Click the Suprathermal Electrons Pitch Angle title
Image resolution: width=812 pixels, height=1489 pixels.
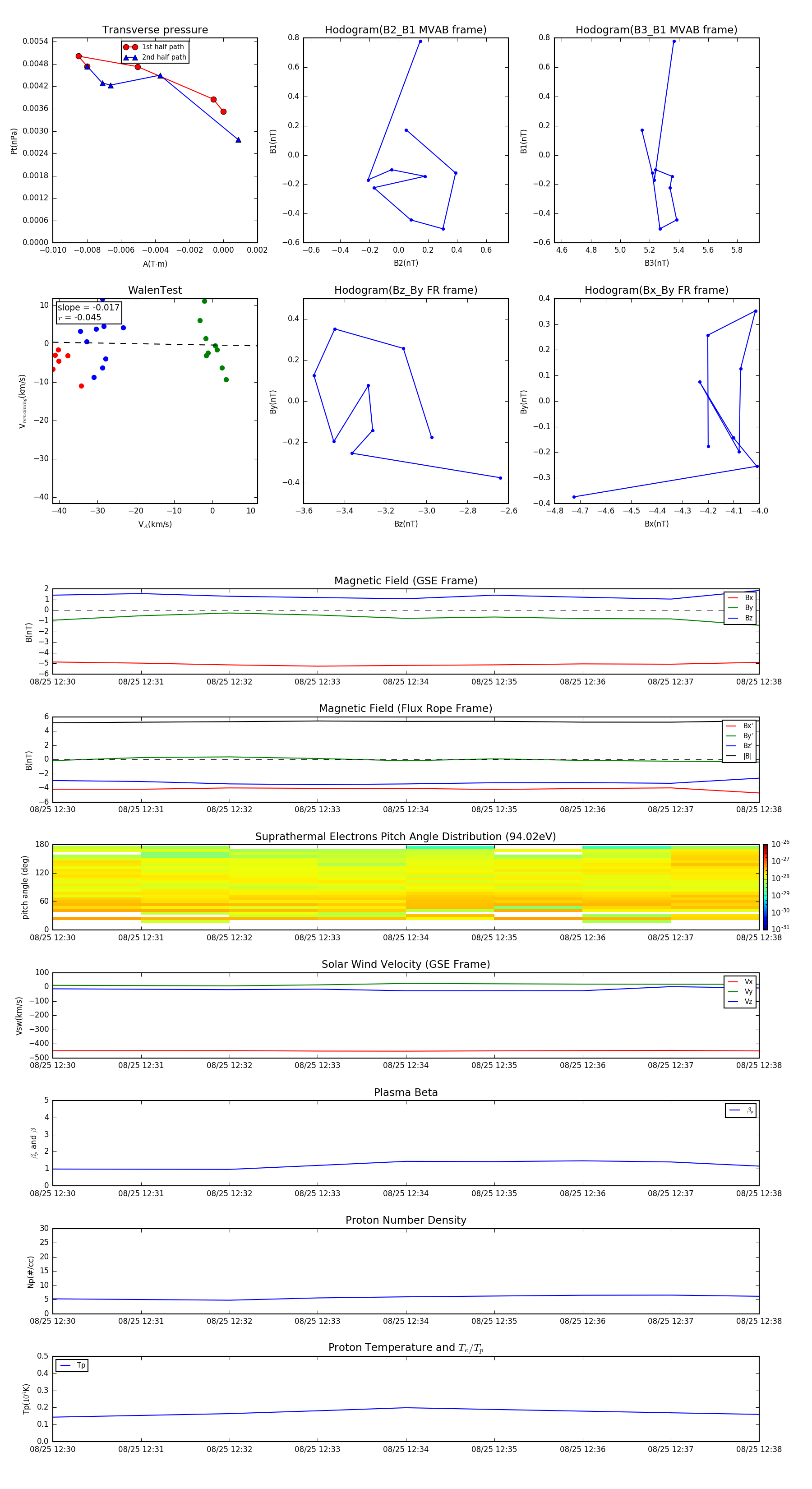(406, 837)
